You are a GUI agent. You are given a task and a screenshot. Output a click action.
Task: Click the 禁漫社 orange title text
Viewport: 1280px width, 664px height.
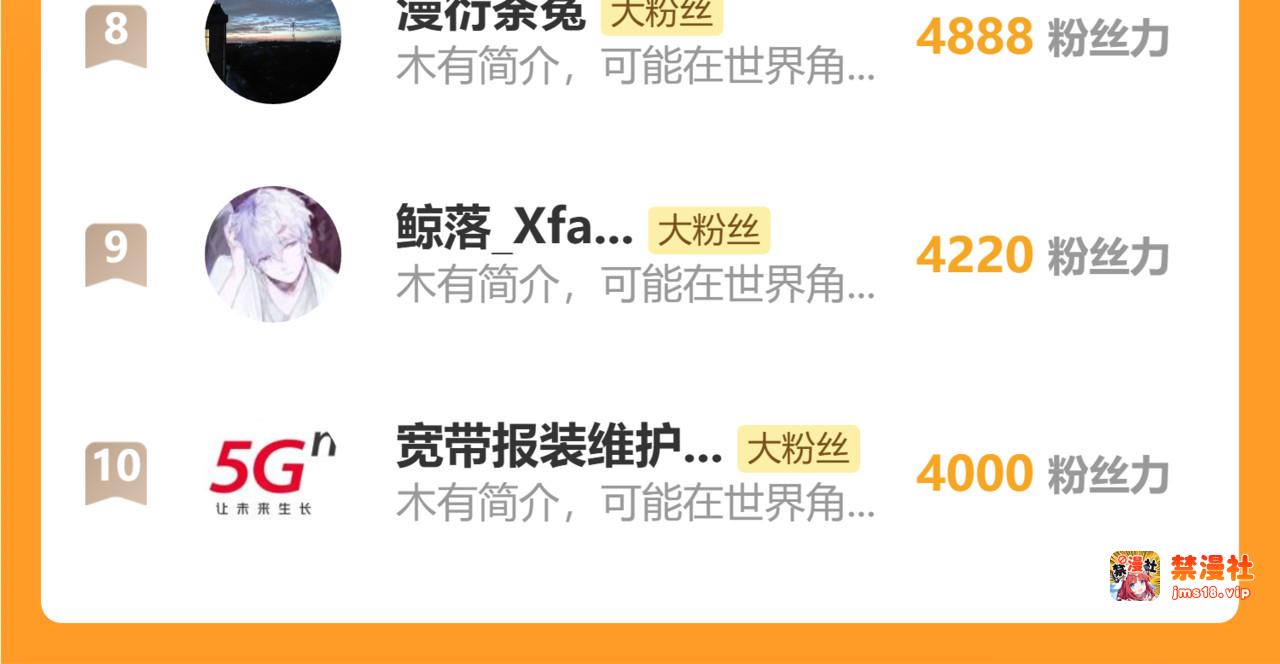click(1212, 568)
